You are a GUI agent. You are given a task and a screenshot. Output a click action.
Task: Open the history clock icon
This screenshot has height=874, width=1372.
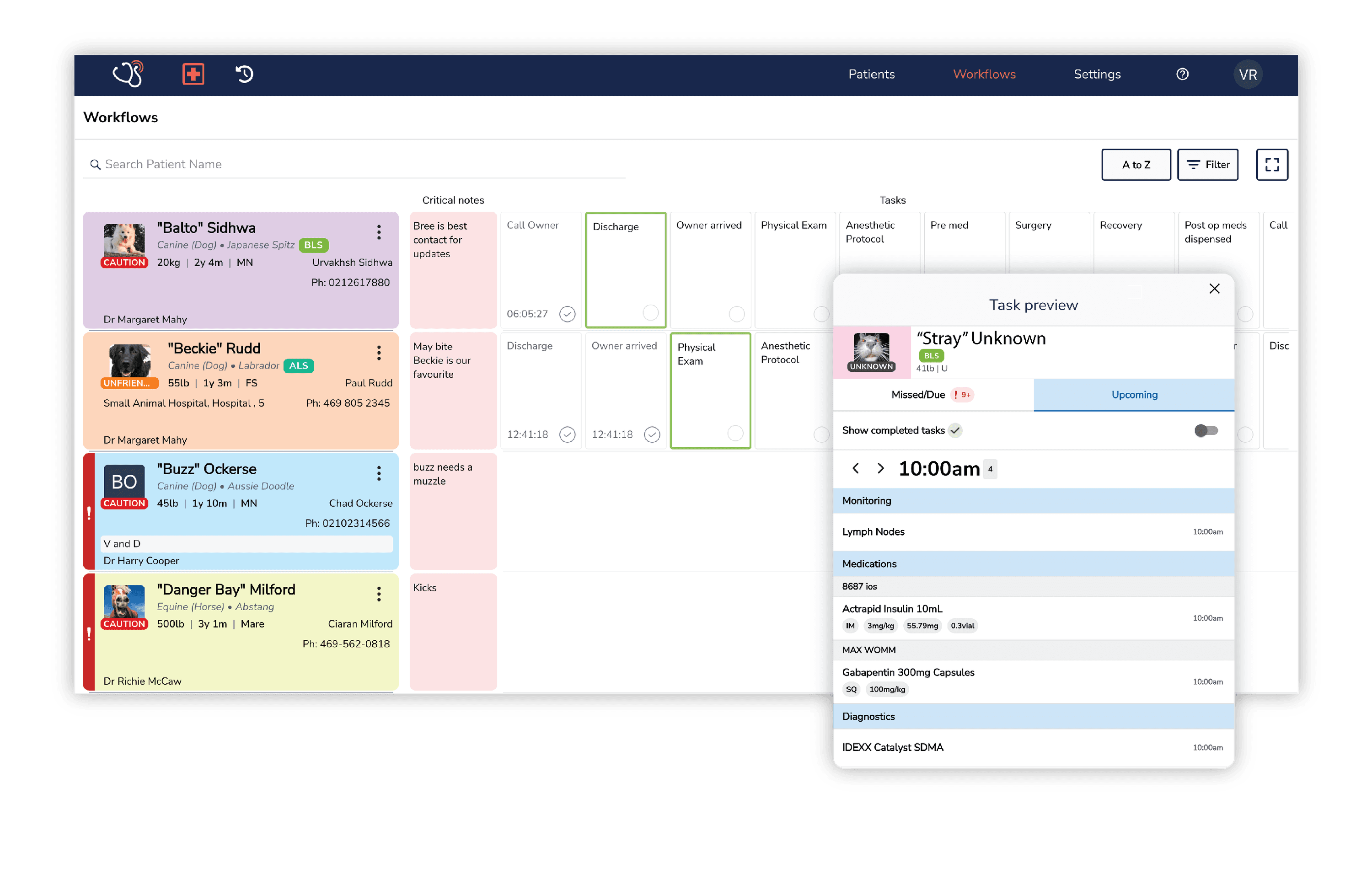pos(244,74)
